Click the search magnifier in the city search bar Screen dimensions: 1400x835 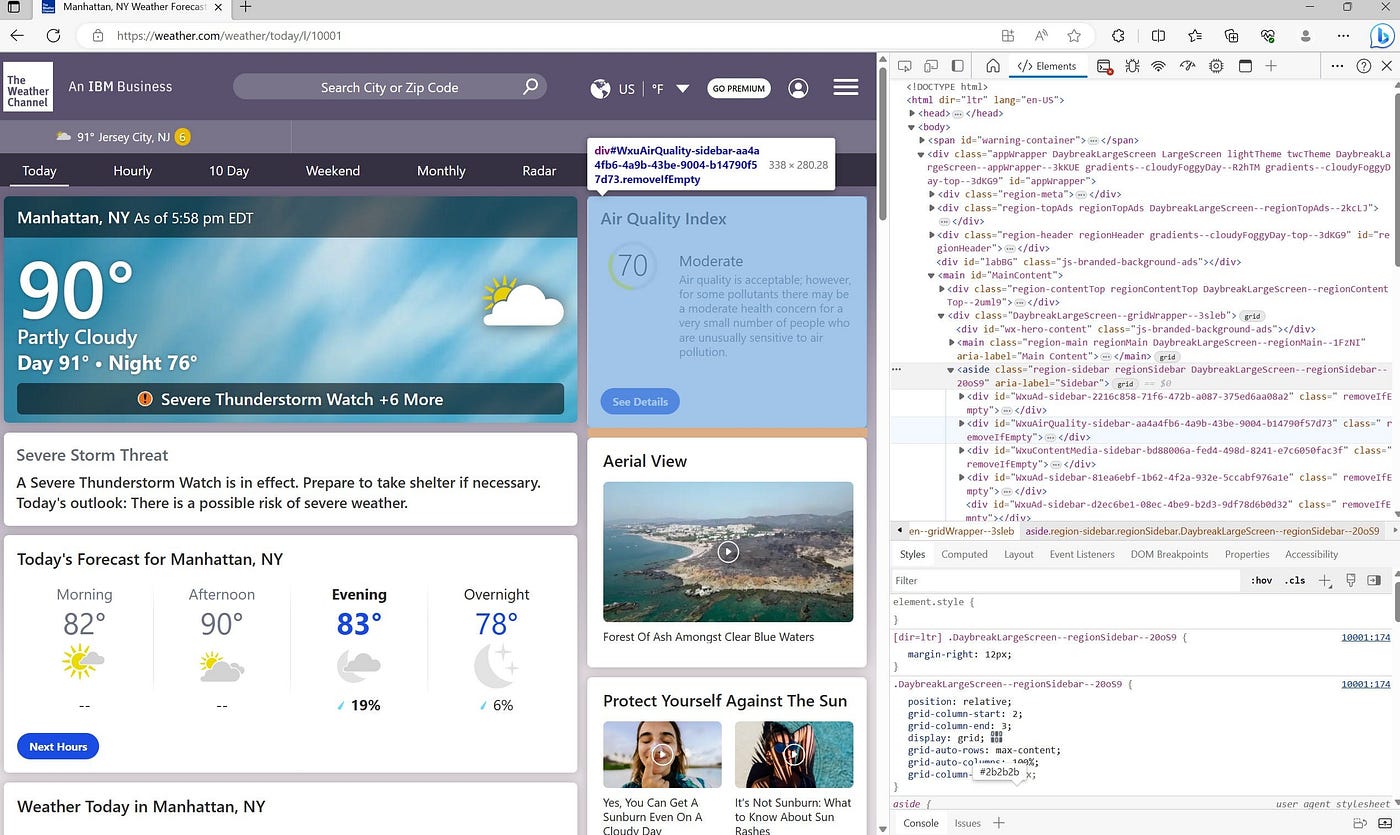click(530, 87)
